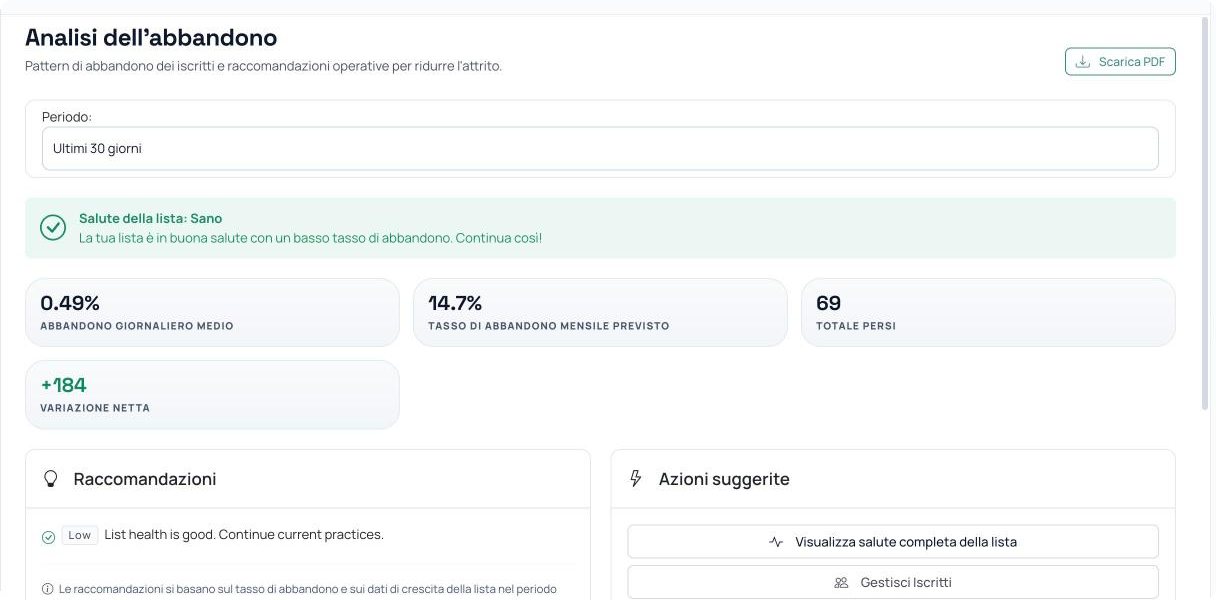Click the 'Totale persi' label
The width and height of the screenshot is (1216, 600).
click(856, 326)
